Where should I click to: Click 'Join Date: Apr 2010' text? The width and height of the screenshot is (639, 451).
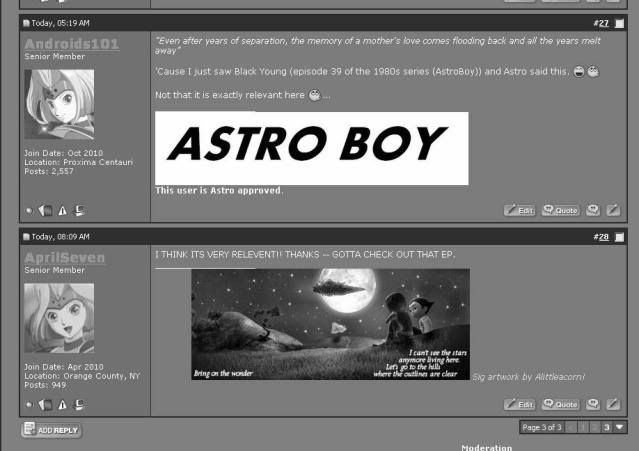64,367
